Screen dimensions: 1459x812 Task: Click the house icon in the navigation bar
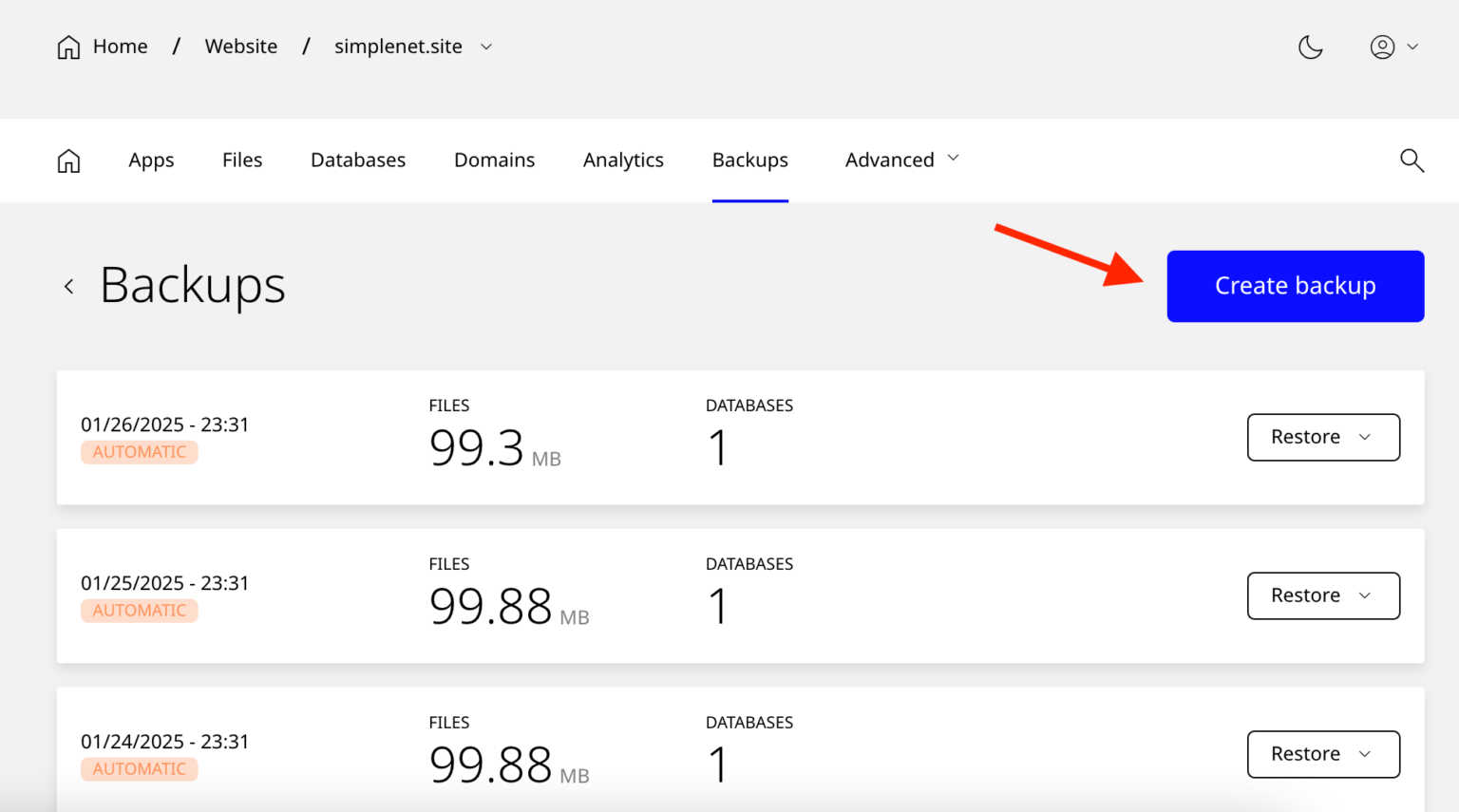(x=68, y=161)
